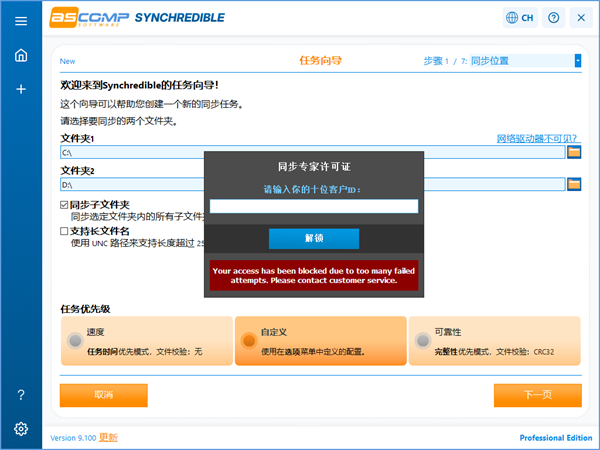The height and width of the screenshot is (450, 600).
Task: Select the 速度 priority option
Action: click(x=75, y=341)
